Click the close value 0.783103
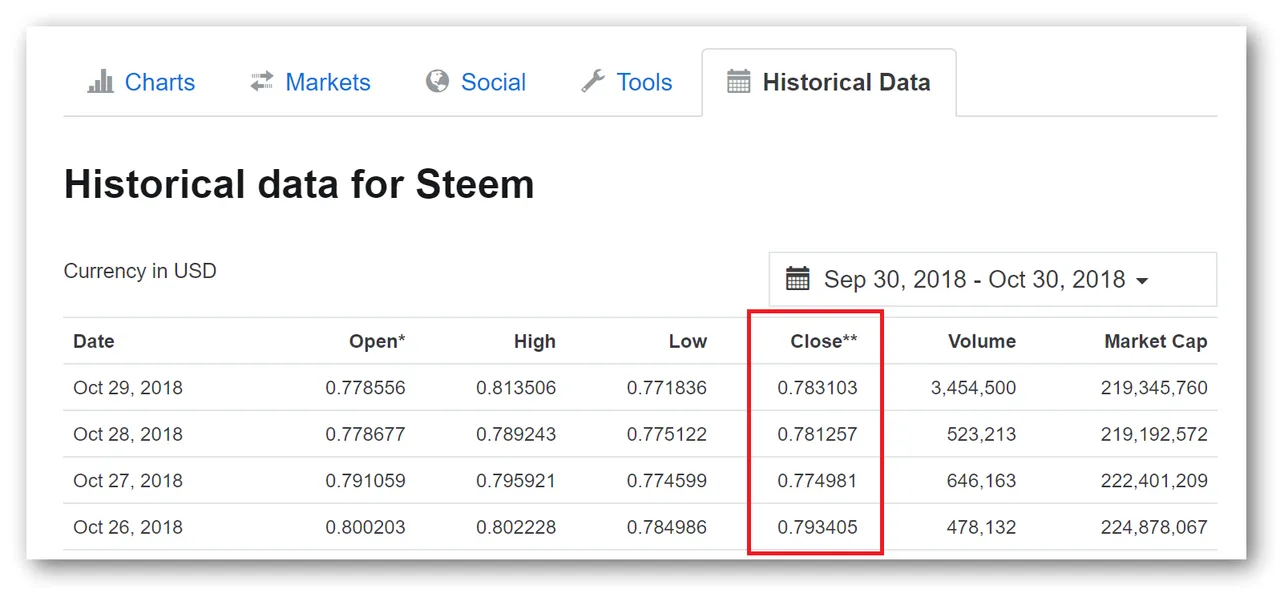 818,388
